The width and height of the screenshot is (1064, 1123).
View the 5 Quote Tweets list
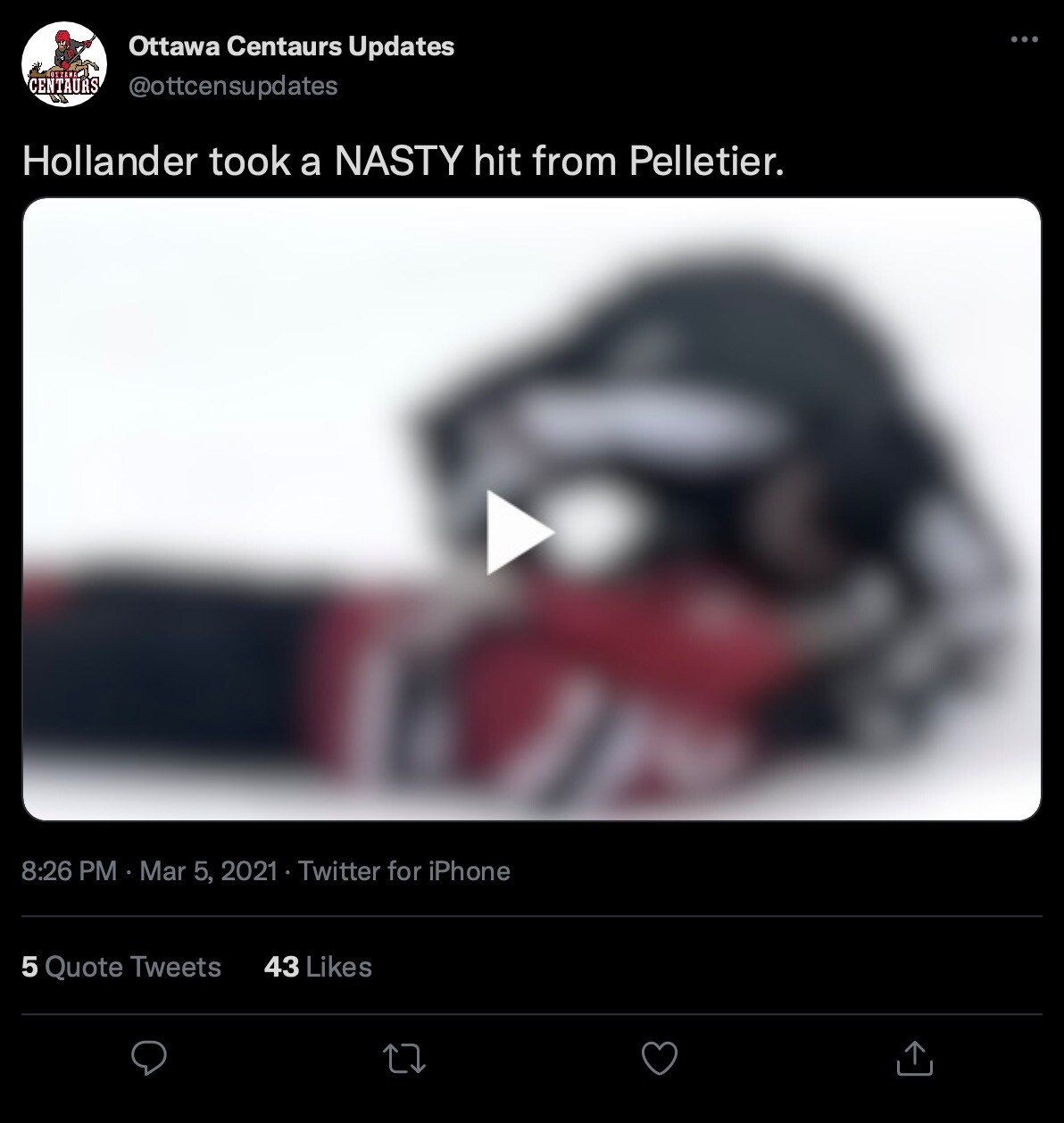121,967
